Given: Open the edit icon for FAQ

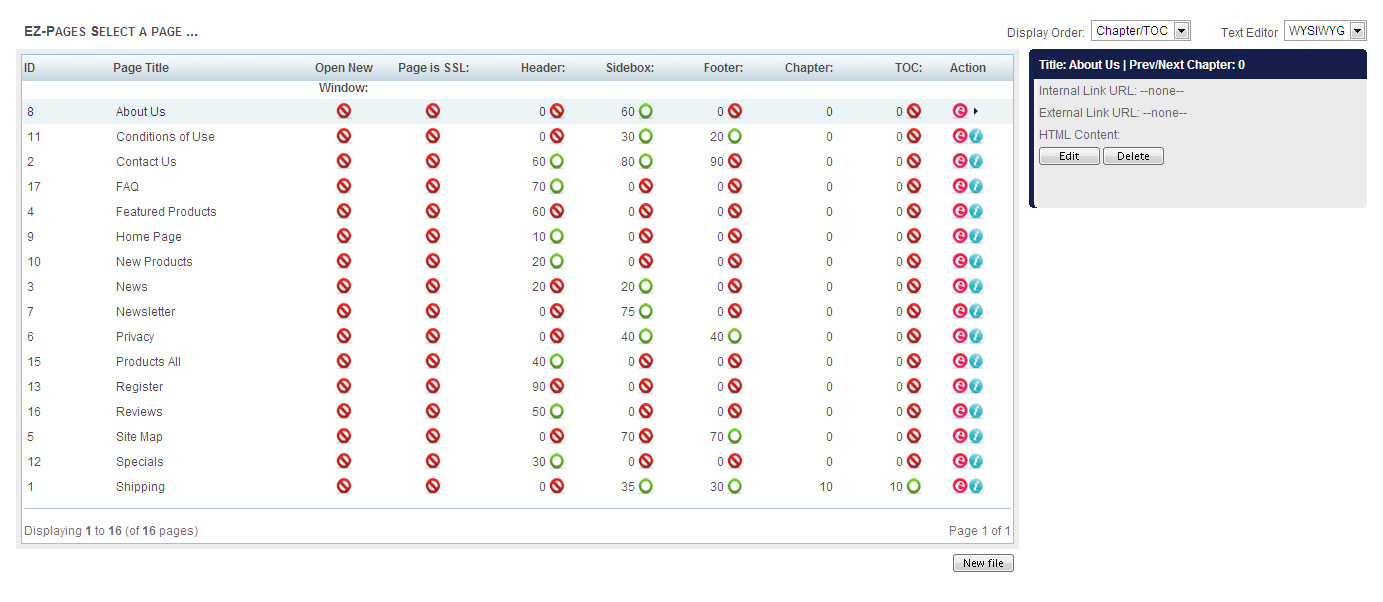Looking at the screenshot, I should point(960,186).
